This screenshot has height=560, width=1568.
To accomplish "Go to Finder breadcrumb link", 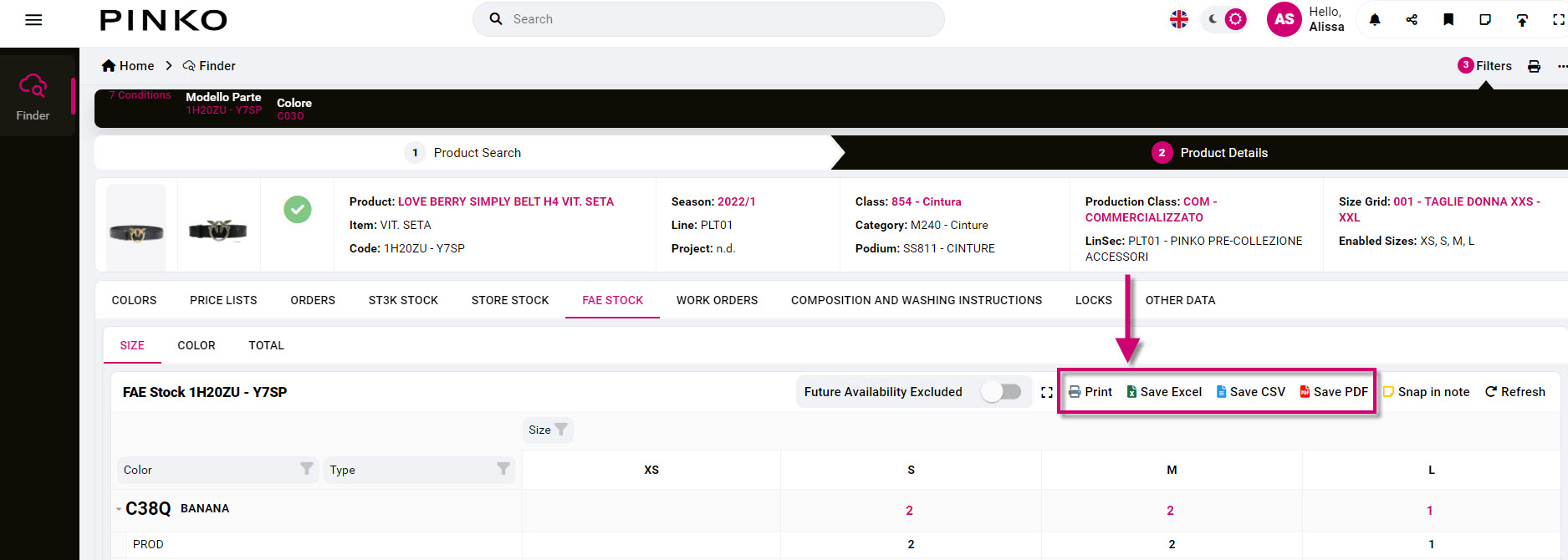I will pos(209,66).
